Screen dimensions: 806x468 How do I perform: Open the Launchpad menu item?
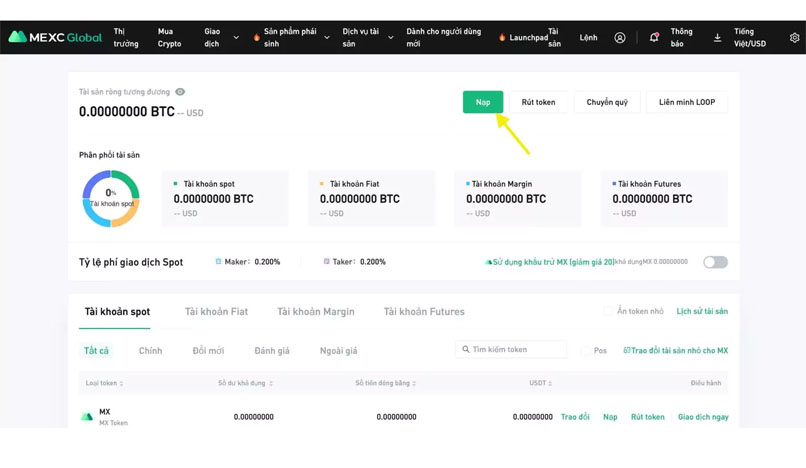tap(528, 38)
